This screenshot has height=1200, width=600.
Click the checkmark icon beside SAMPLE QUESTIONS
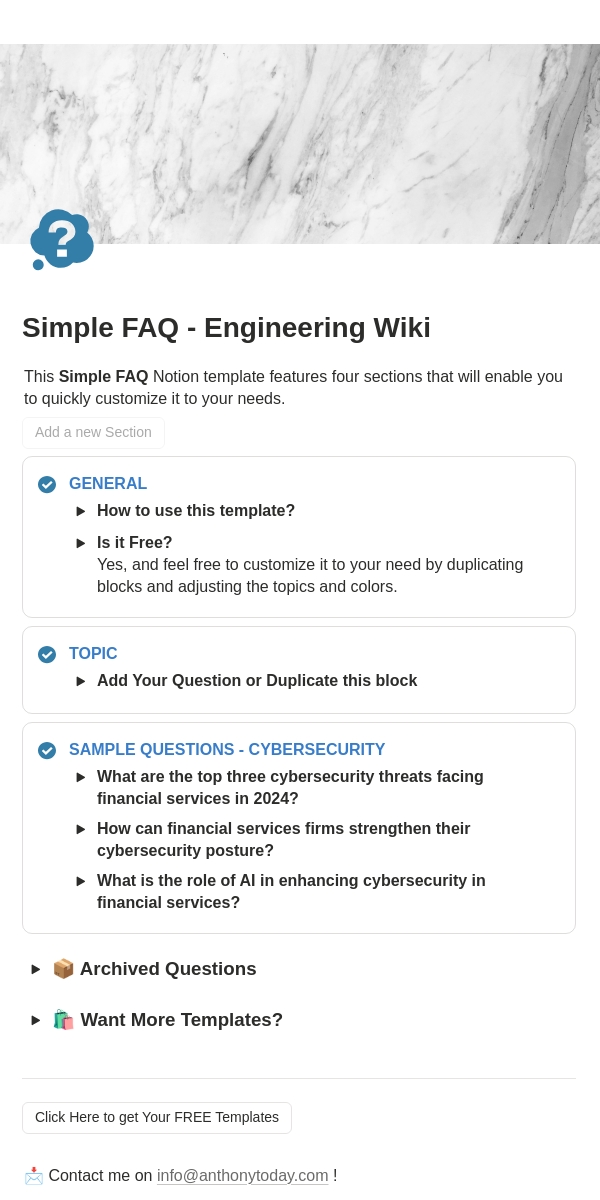click(x=47, y=750)
